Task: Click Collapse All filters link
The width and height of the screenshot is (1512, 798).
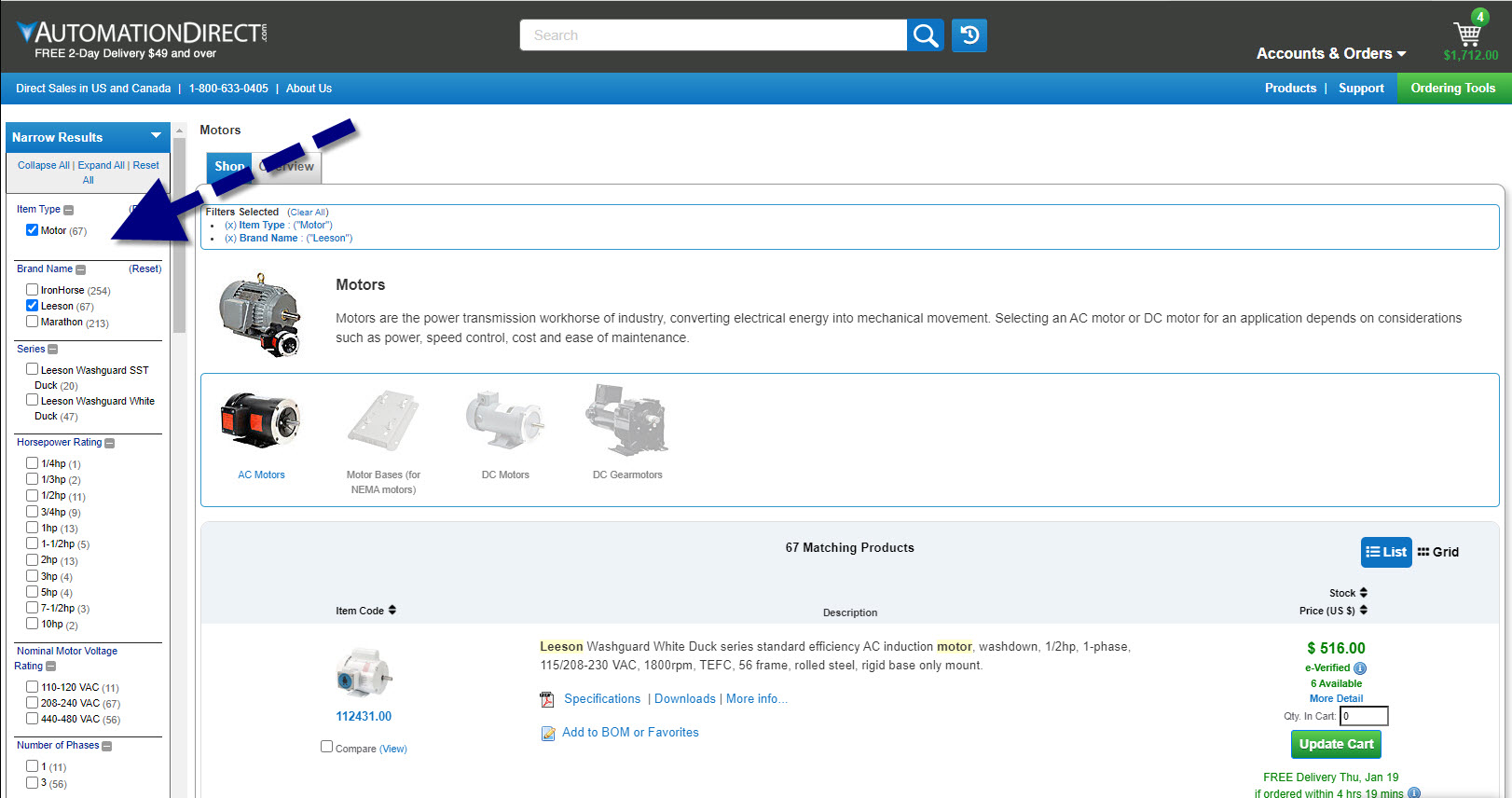Action: click(44, 165)
